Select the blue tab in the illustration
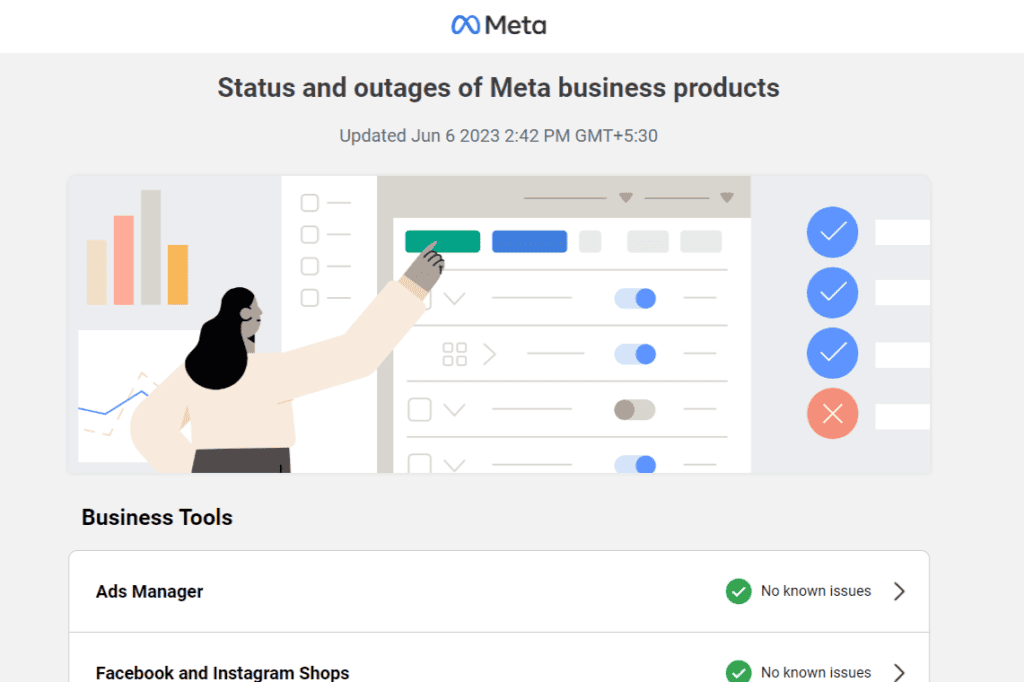The image size is (1024, 682). coord(529,242)
